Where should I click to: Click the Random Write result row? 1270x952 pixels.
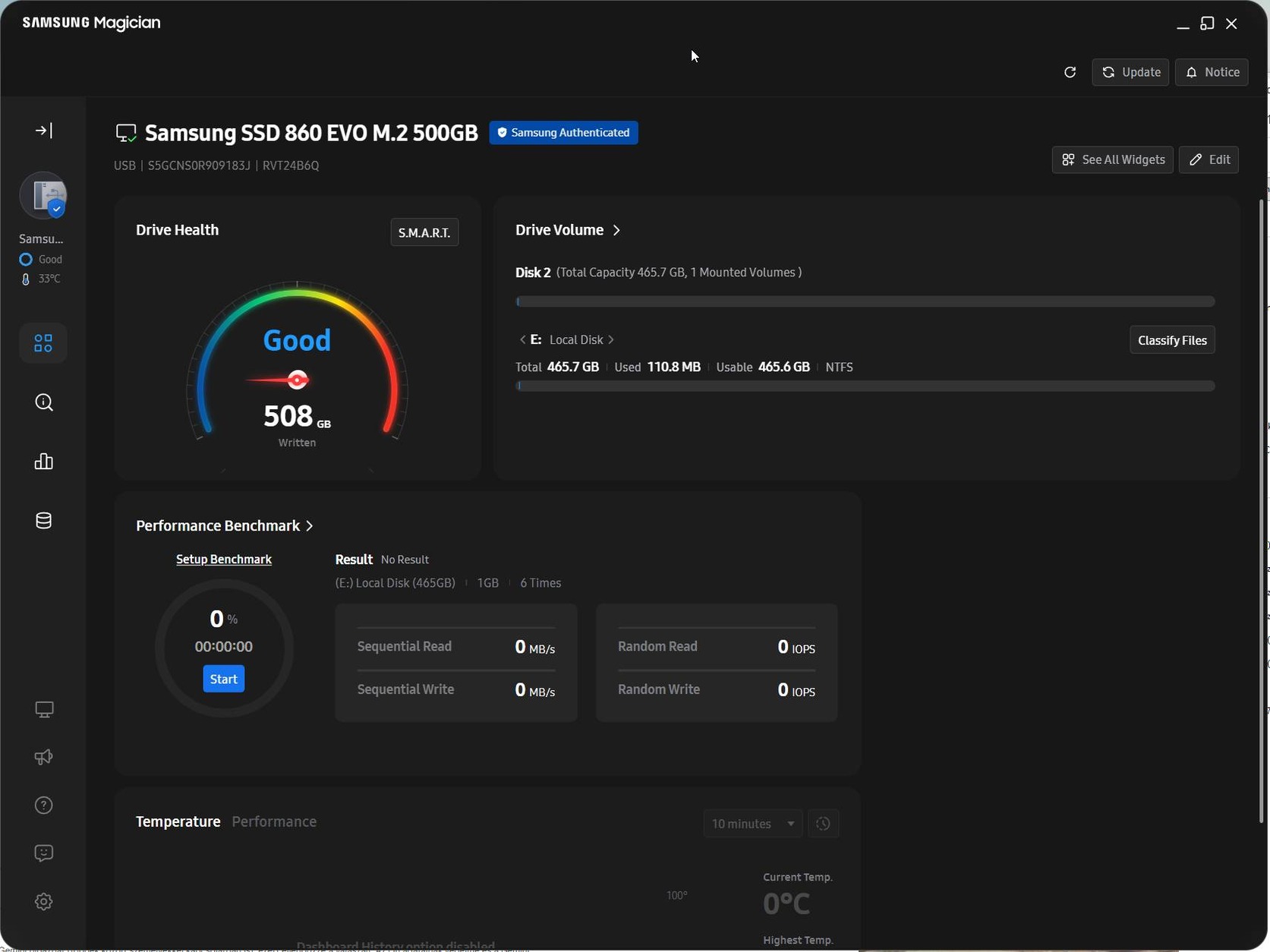(717, 690)
